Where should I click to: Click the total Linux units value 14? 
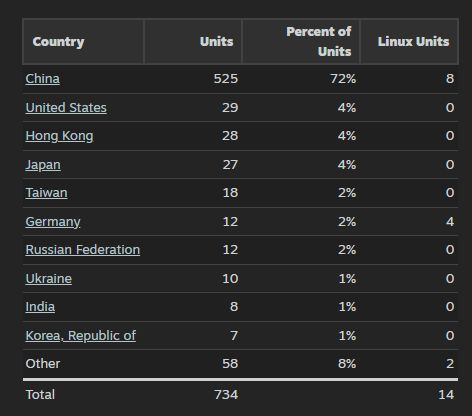446,395
